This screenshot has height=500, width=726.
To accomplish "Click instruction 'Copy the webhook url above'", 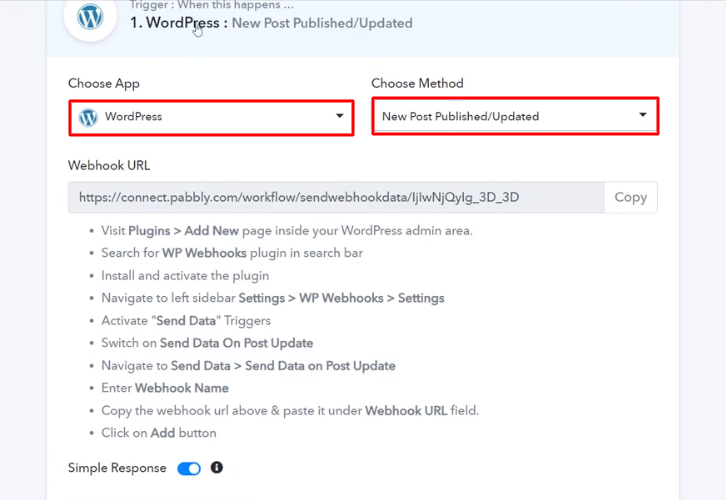I will click(x=290, y=411).
